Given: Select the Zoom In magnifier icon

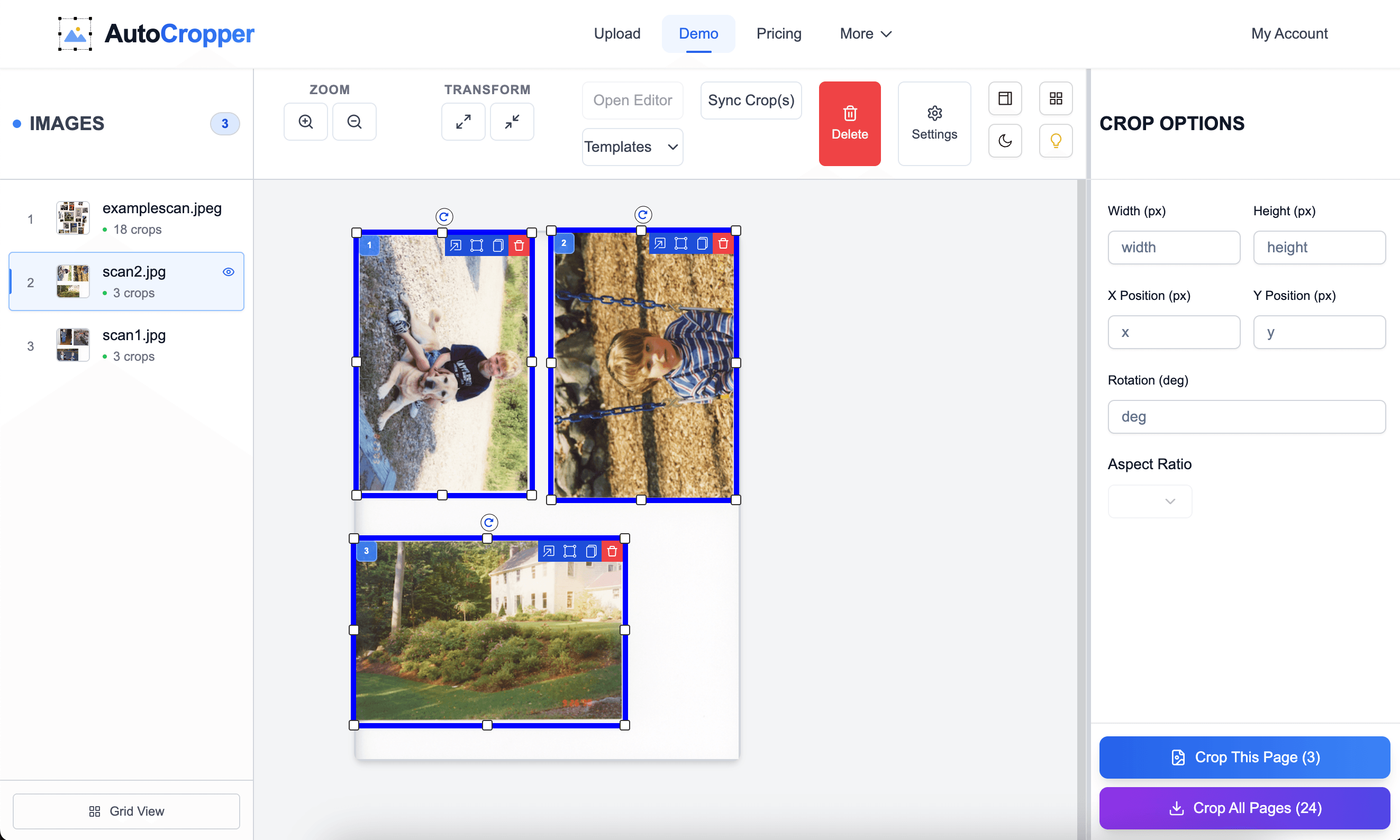Looking at the screenshot, I should 305,121.
